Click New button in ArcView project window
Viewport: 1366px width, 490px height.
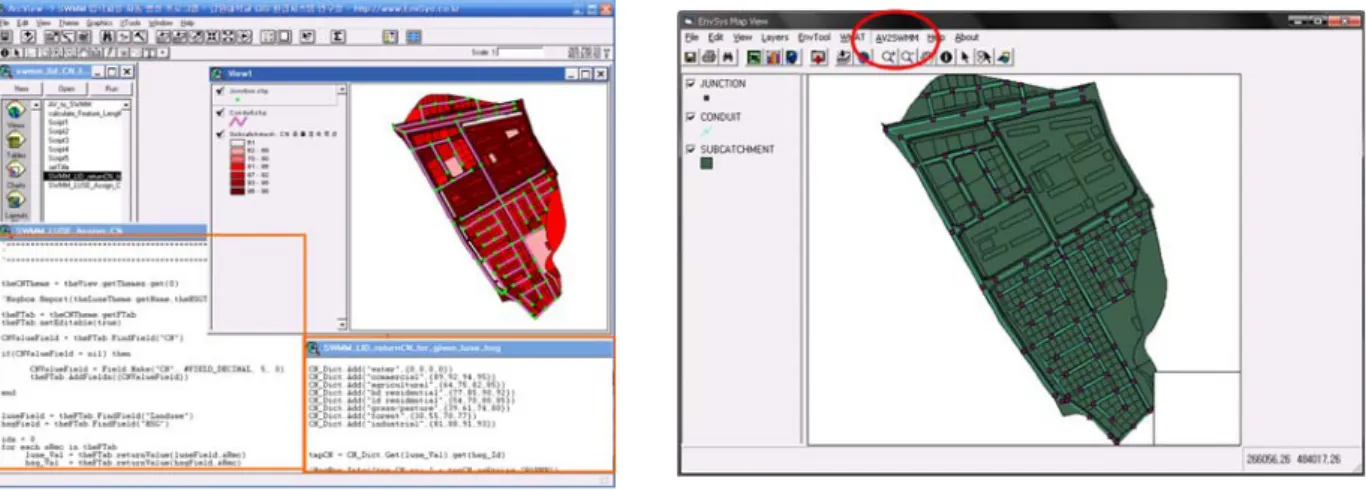[21, 88]
